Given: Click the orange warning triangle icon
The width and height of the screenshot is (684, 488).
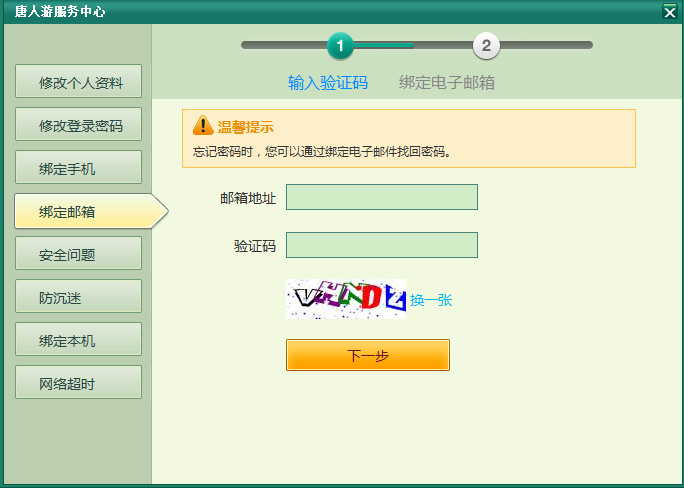Looking at the screenshot, I should click(203, 126).
